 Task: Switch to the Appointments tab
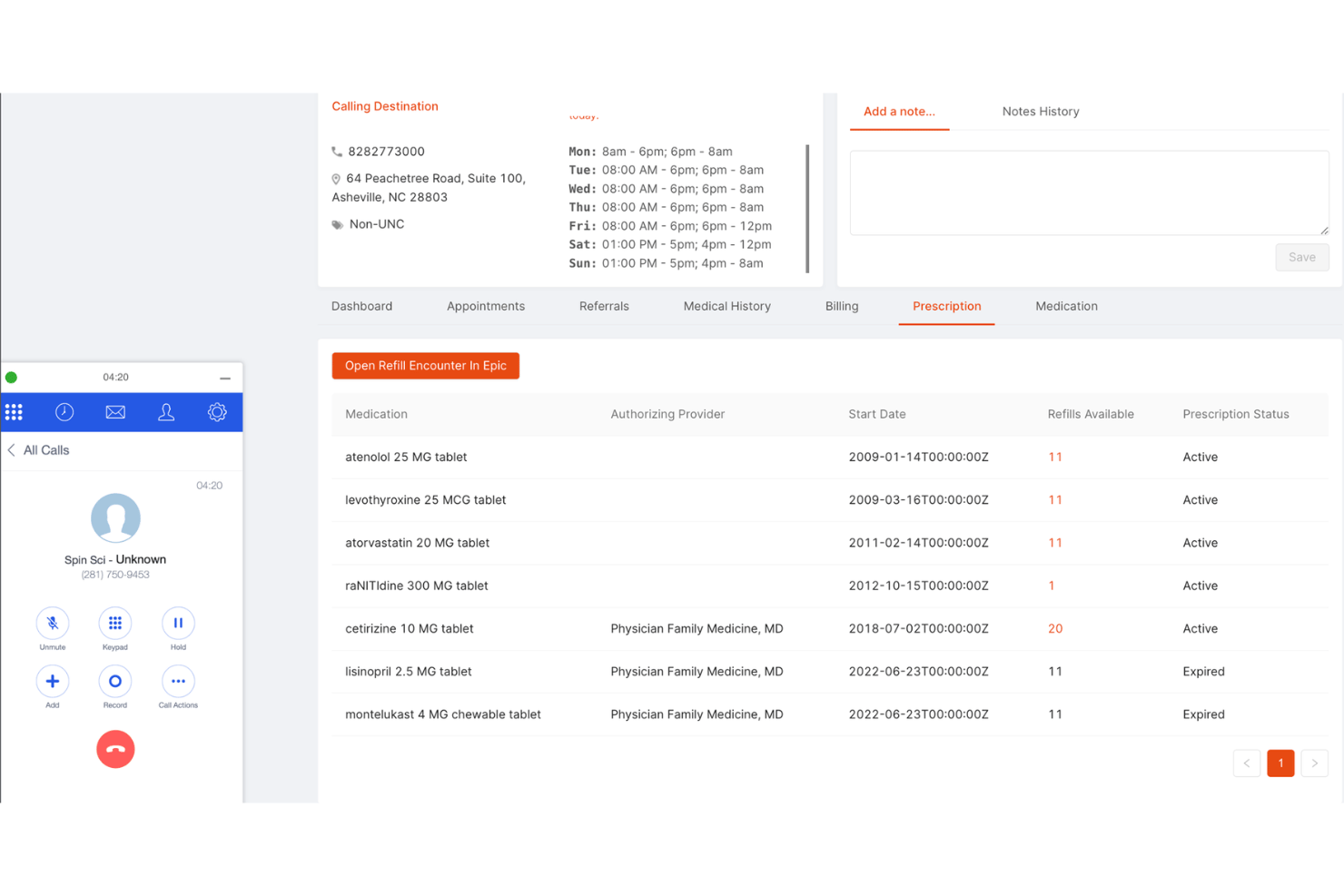coord(486,307)
